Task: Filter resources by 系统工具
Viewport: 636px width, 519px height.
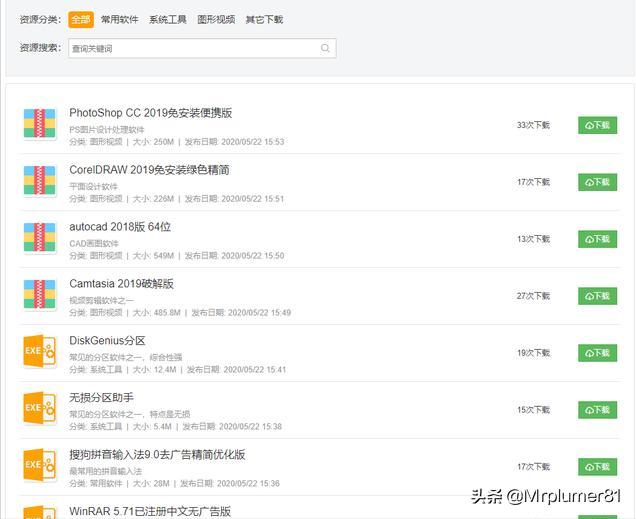Action: (x=168, y=19)
